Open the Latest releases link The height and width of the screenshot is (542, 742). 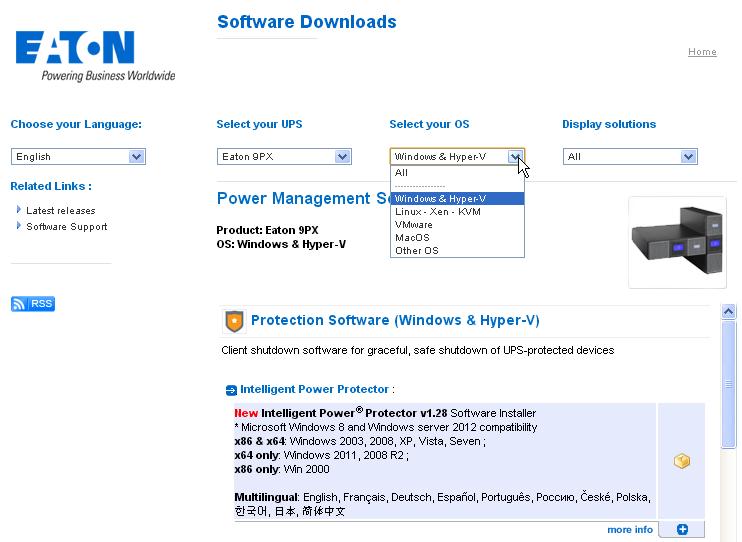[x=61, y=210]
